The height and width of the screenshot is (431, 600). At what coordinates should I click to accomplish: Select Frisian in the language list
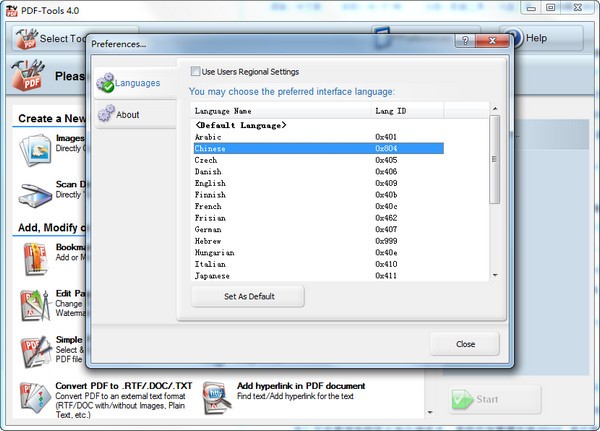(x=319, y=218)
